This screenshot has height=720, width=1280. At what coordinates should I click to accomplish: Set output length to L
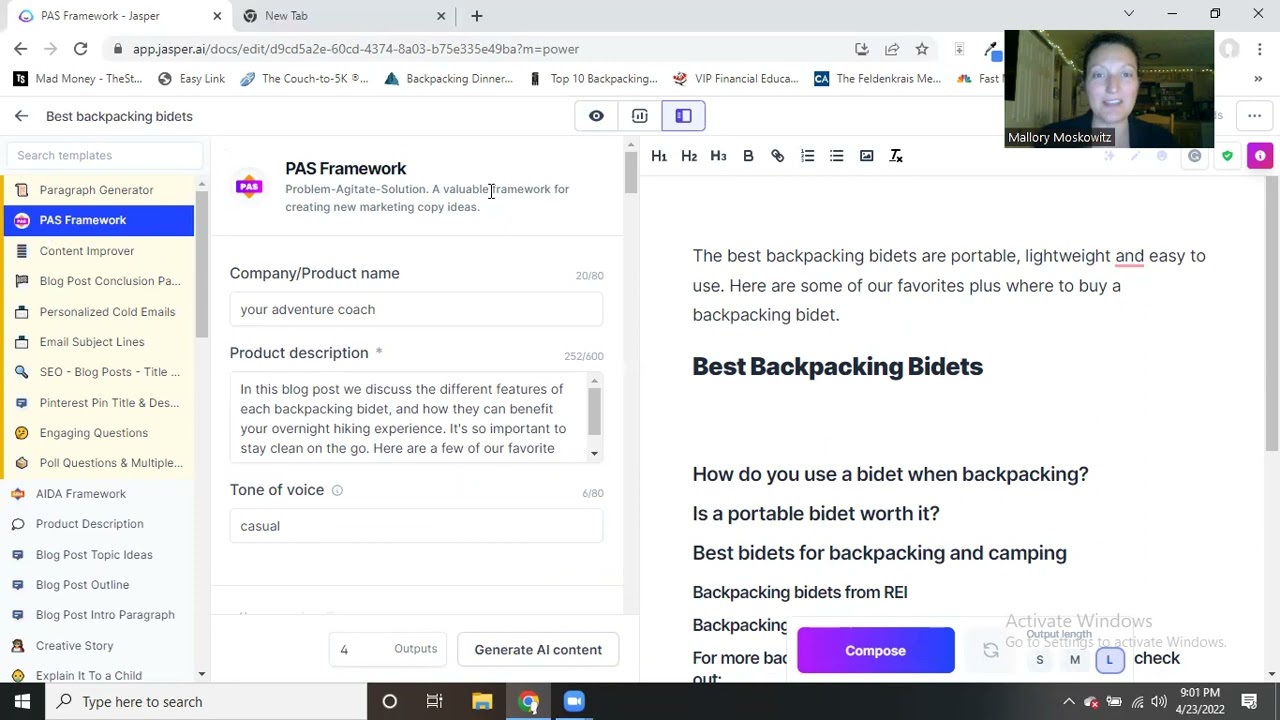1109,660
